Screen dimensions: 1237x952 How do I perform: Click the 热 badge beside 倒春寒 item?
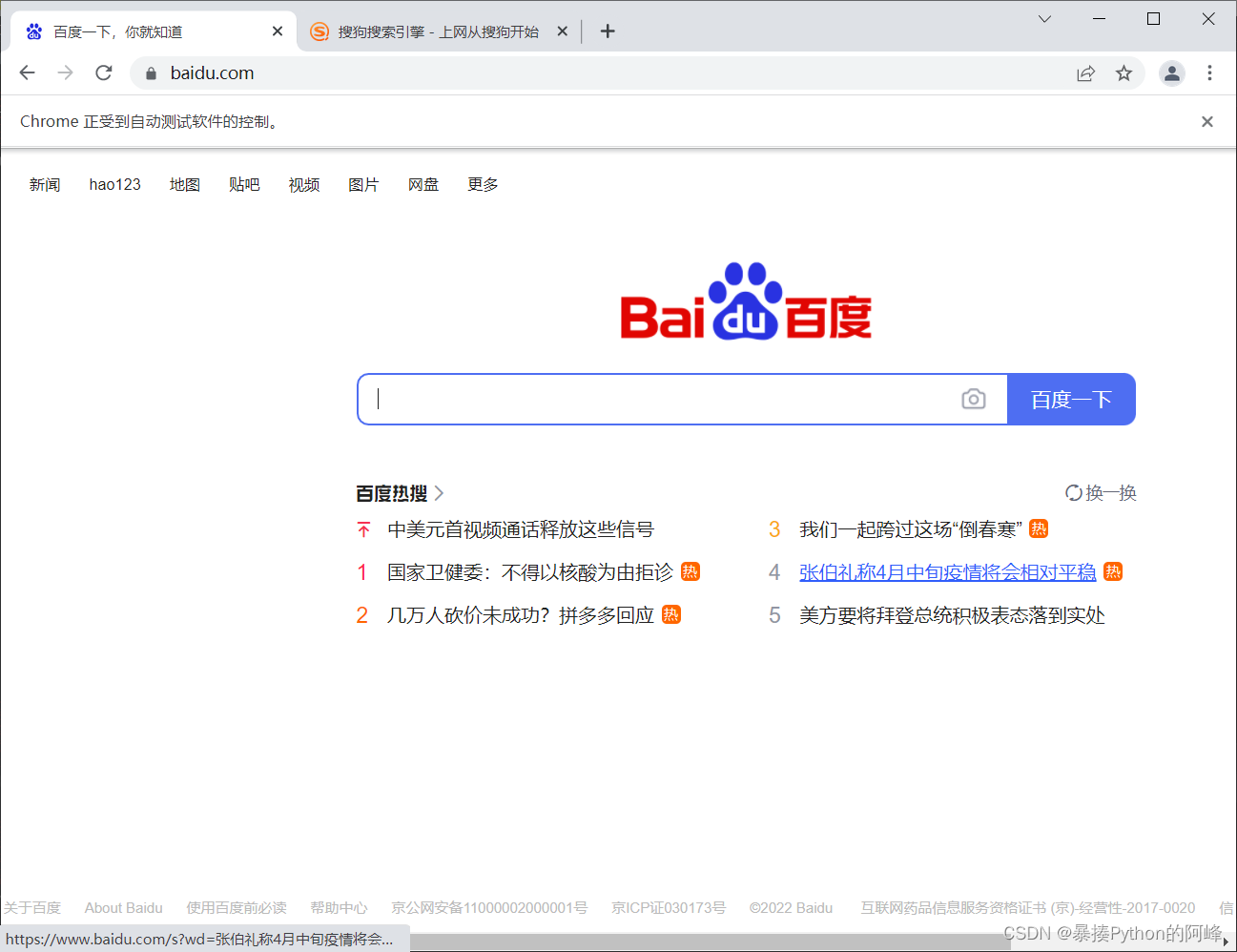click(1039, 528)
